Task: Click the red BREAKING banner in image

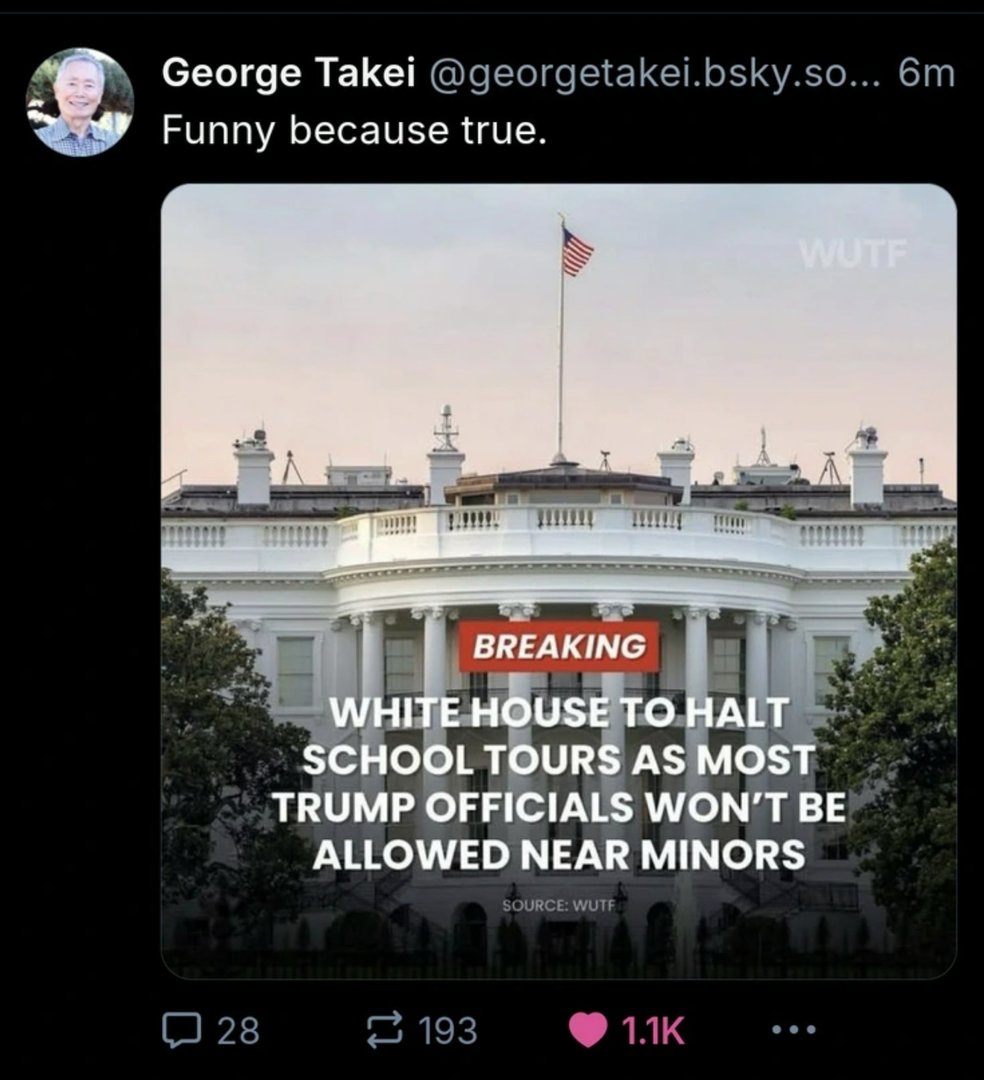Action: [x=559, y=646]
